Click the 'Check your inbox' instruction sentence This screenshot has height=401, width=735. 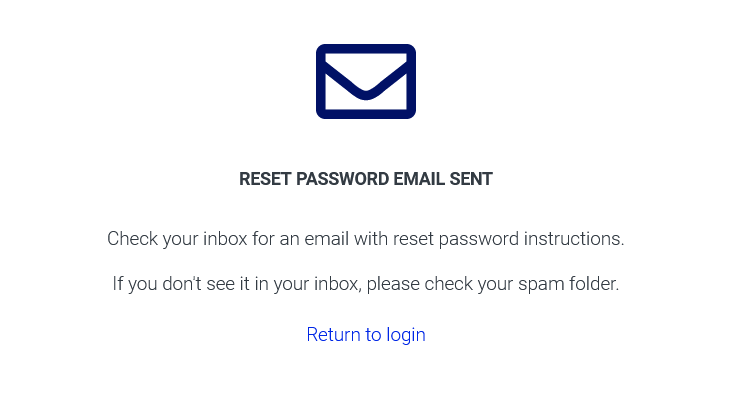(x=366, y=239)
